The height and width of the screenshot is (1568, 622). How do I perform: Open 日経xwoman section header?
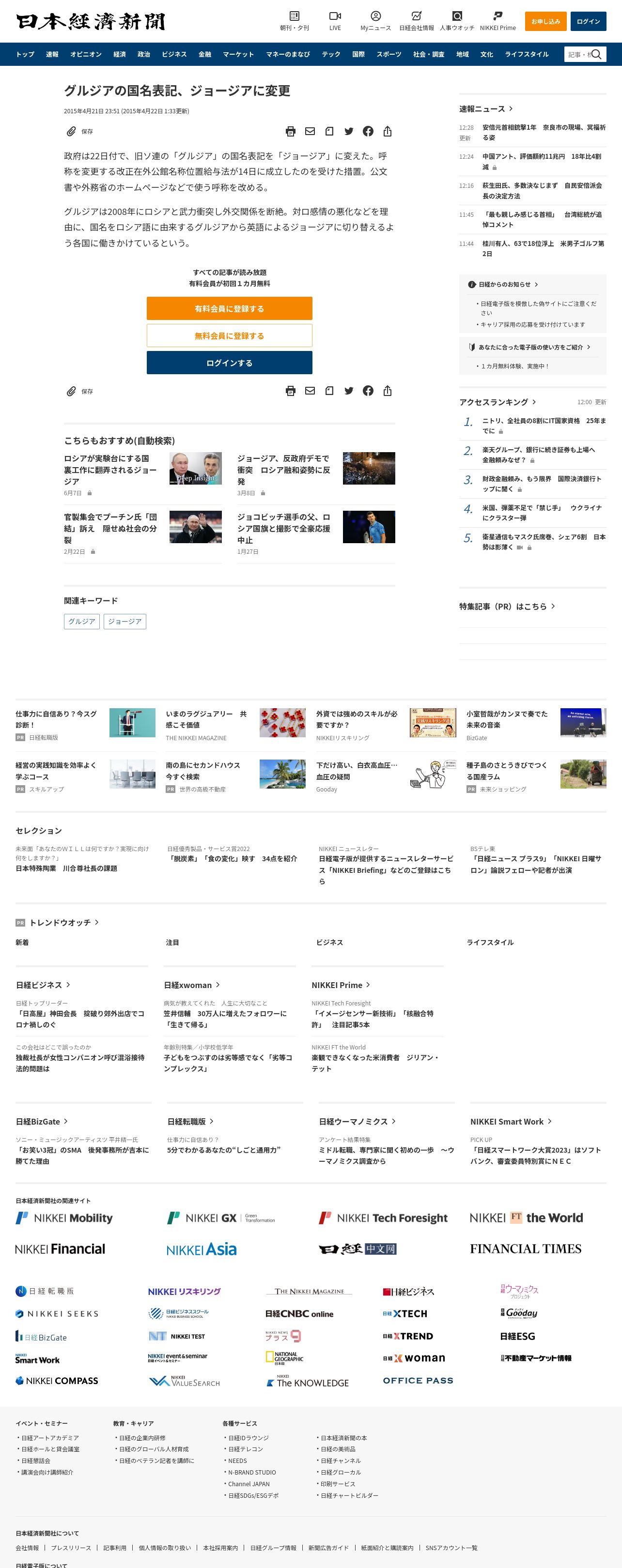(x=191, y=984)
